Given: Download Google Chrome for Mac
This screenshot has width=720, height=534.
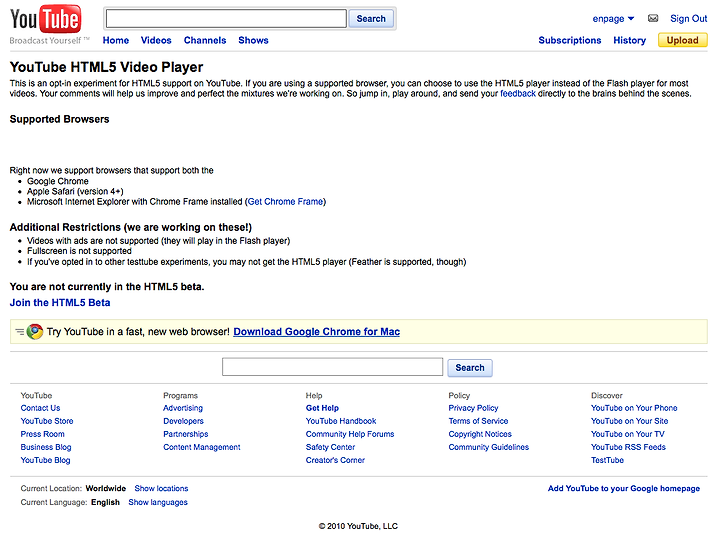Looking at the screenshot, I should click(x=316, y=332).
